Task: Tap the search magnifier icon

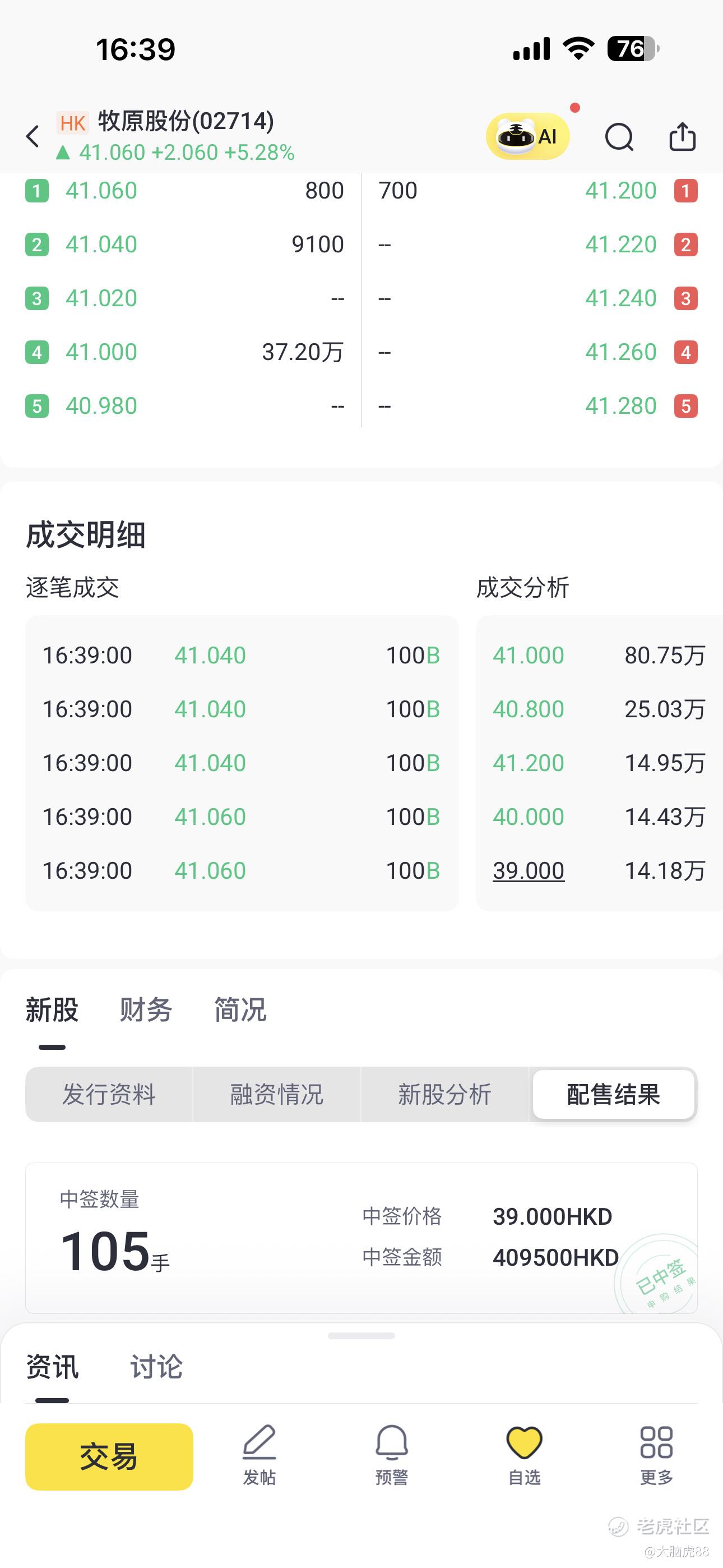Action: point(619,136)
